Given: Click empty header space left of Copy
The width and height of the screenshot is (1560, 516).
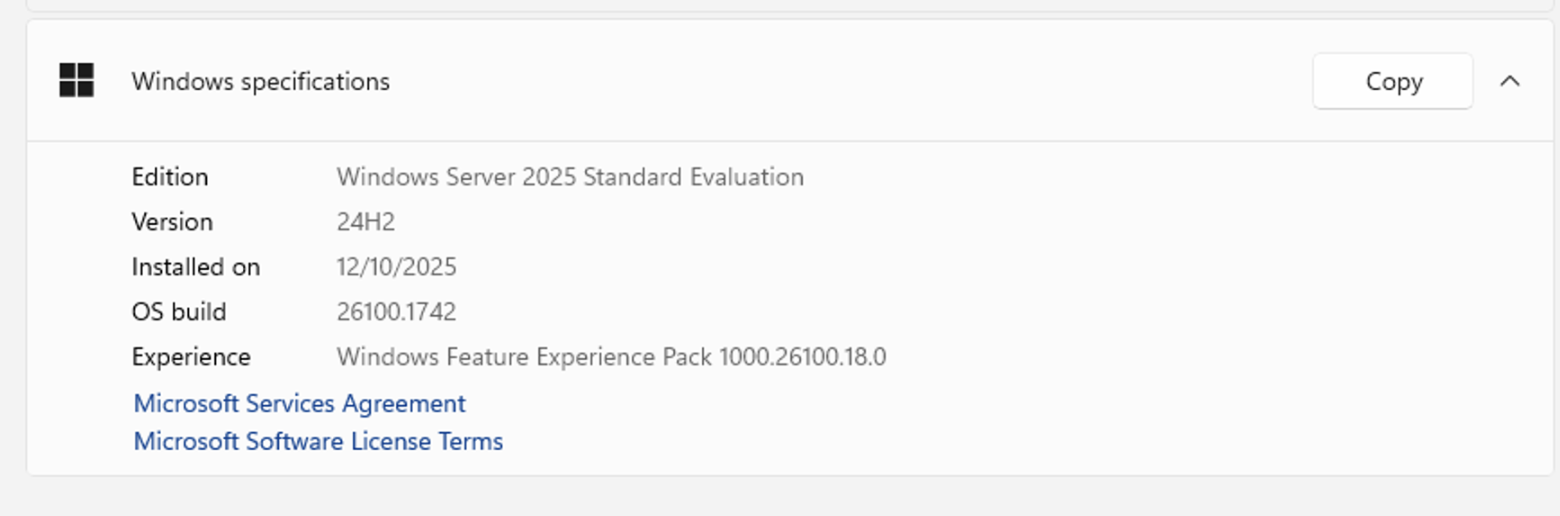Looking at the screenshot, I should 850,81.
